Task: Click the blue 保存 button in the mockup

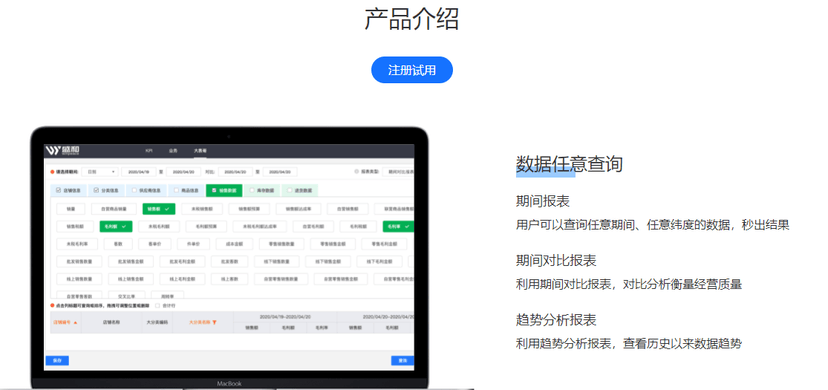Action: pos(57,360)
